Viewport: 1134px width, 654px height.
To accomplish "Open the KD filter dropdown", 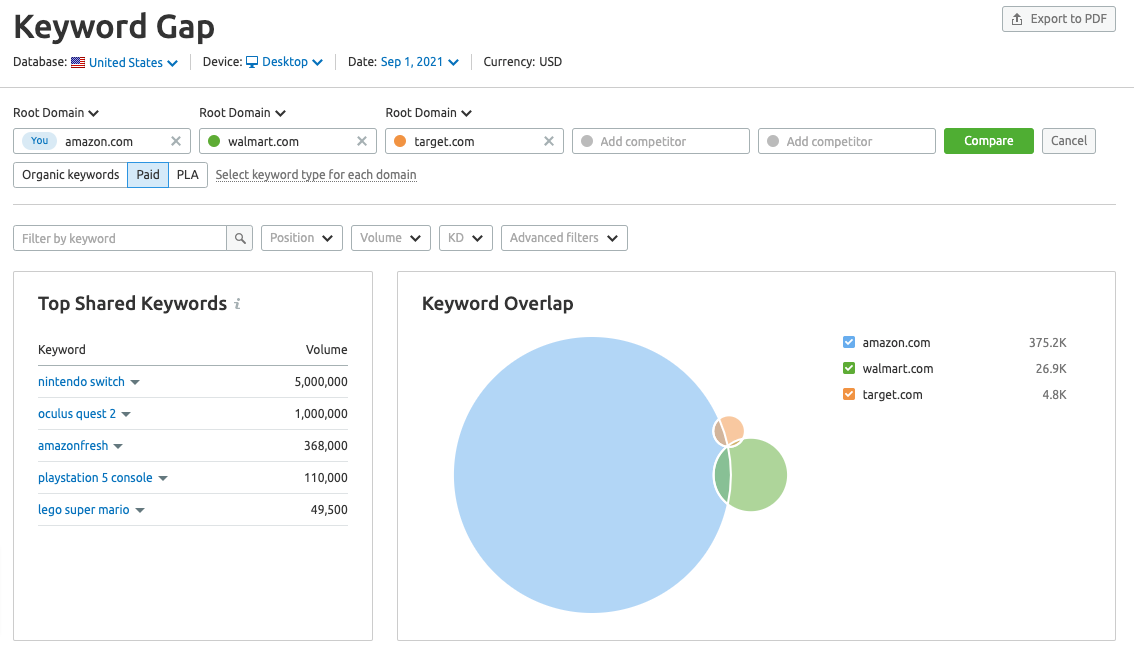I will 466,238.
